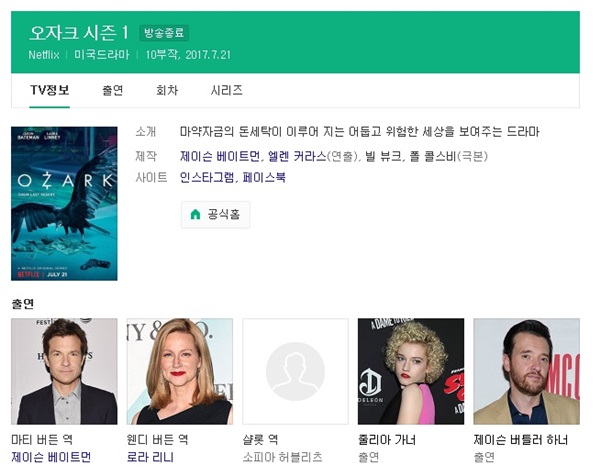Click the Ozark poster thumbnail
Screen dimensions: 600x476
point(64,204)
